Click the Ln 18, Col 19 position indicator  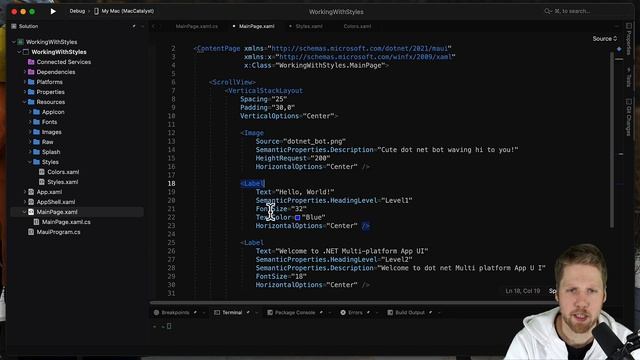click(x=522, y=291)
